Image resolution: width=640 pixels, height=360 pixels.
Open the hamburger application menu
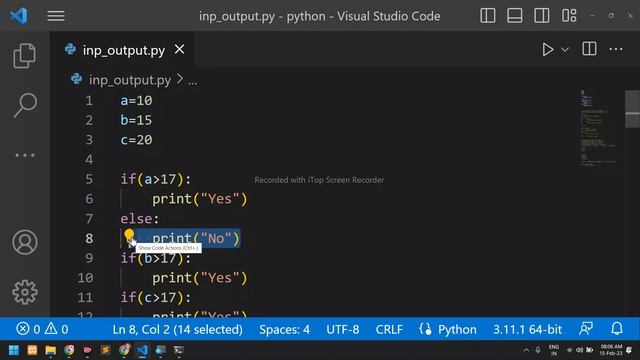click(56, 16)
